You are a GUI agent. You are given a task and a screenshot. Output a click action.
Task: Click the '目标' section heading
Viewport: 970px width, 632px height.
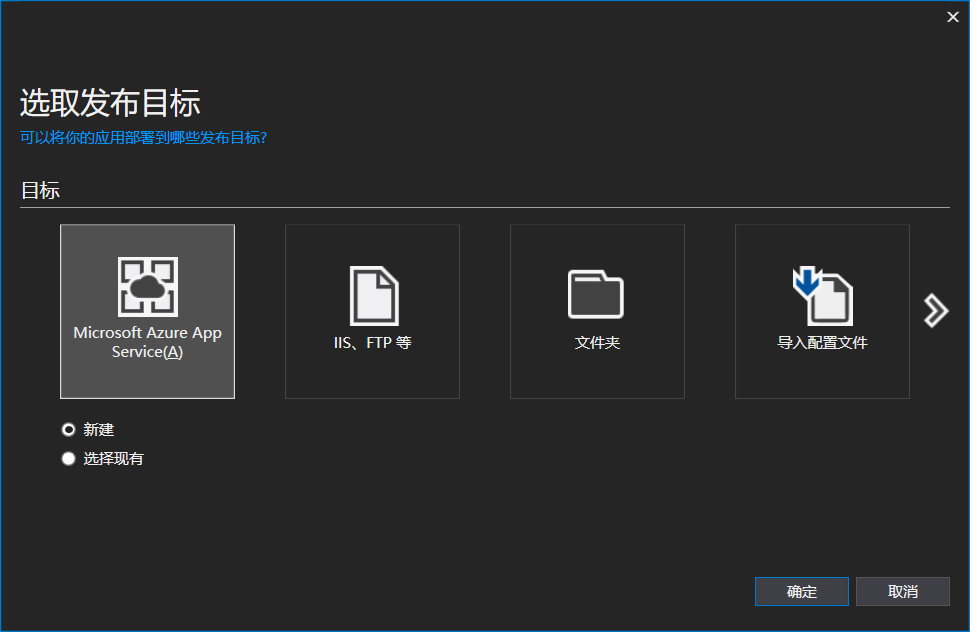tap(40, 190)
